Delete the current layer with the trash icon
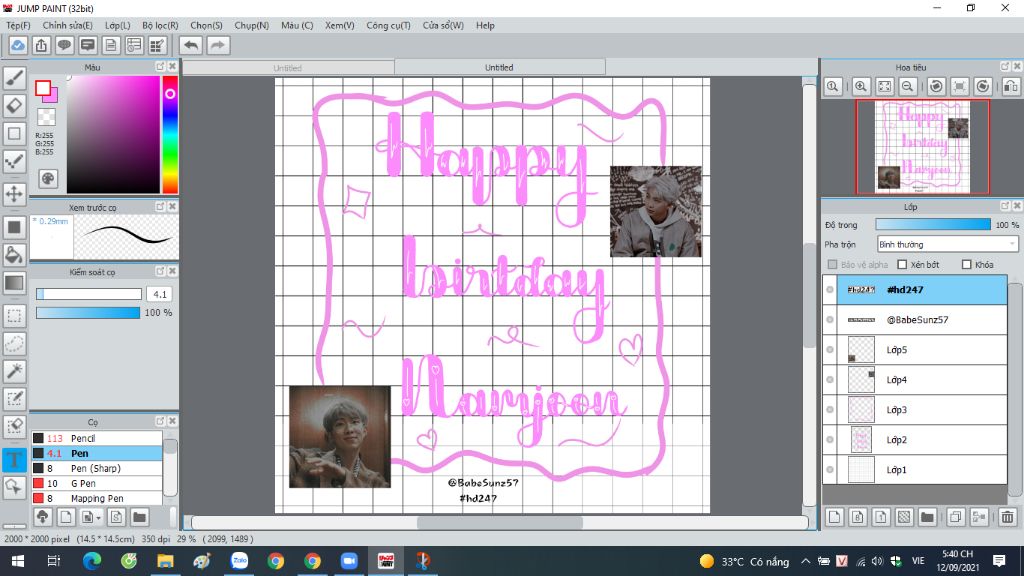The width and height of the screenshot is (1024, 576). 1007,517
